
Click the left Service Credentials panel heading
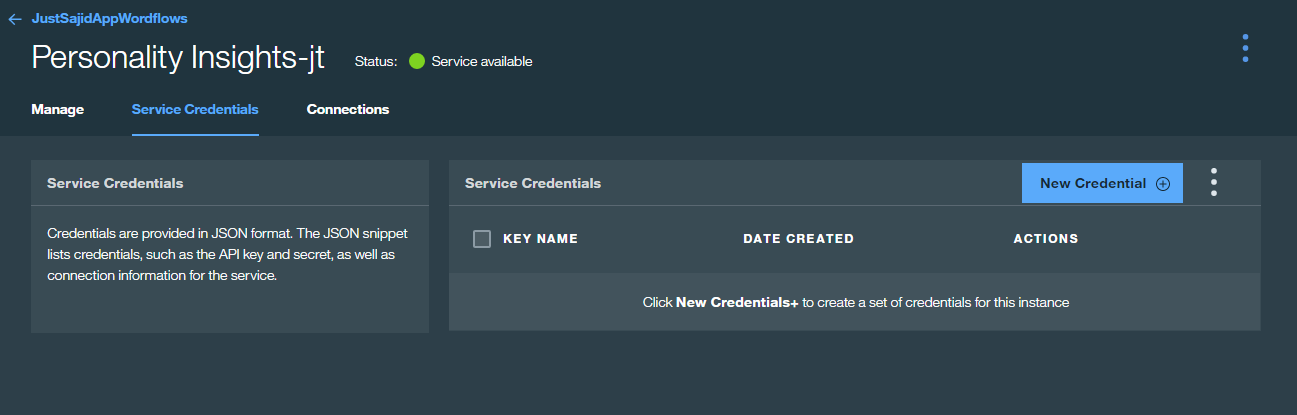pos(115,184)
